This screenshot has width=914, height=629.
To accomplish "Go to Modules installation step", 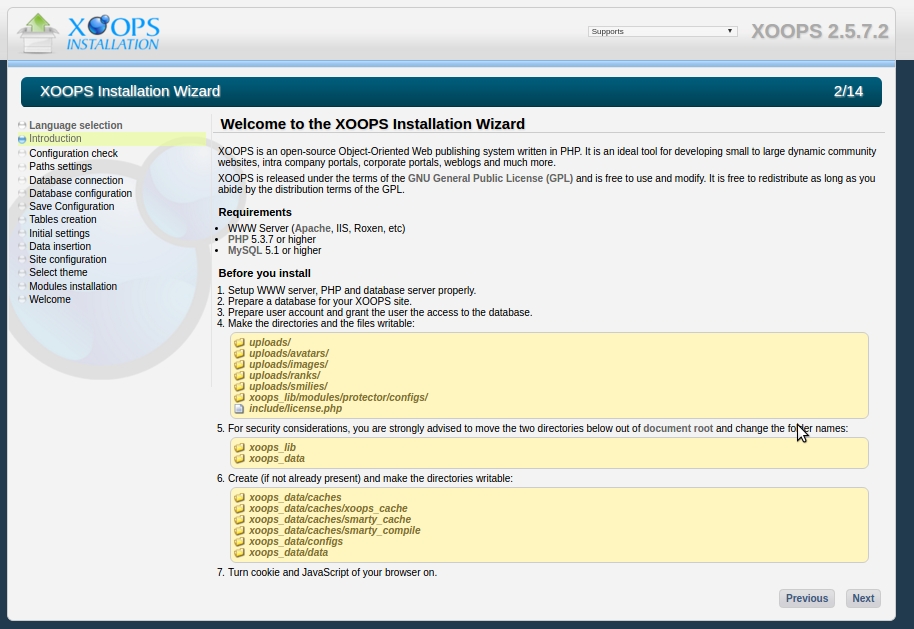I will (x=73, y=286).
